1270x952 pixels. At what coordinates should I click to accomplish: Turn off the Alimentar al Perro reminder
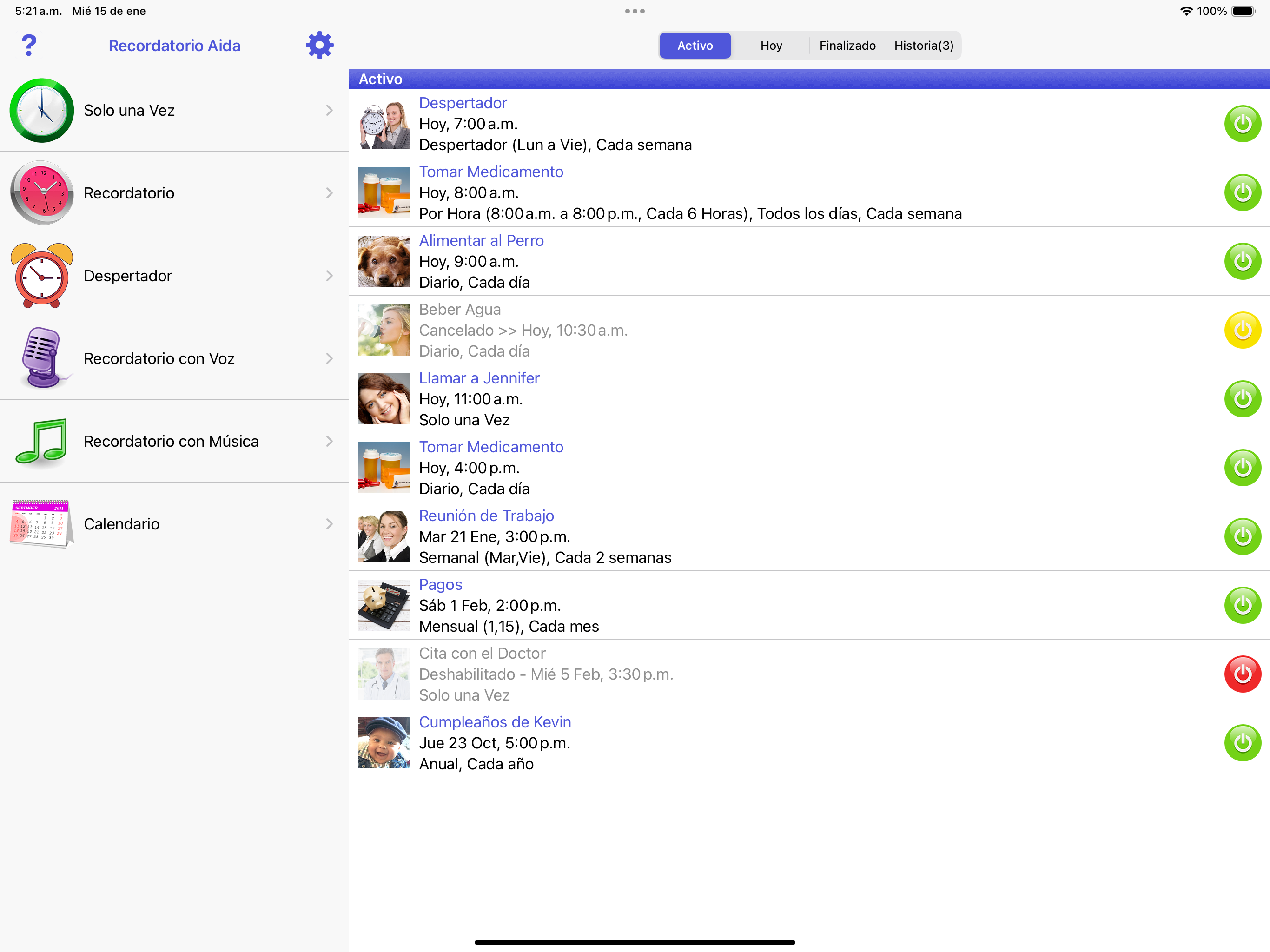pos(1242,261)
